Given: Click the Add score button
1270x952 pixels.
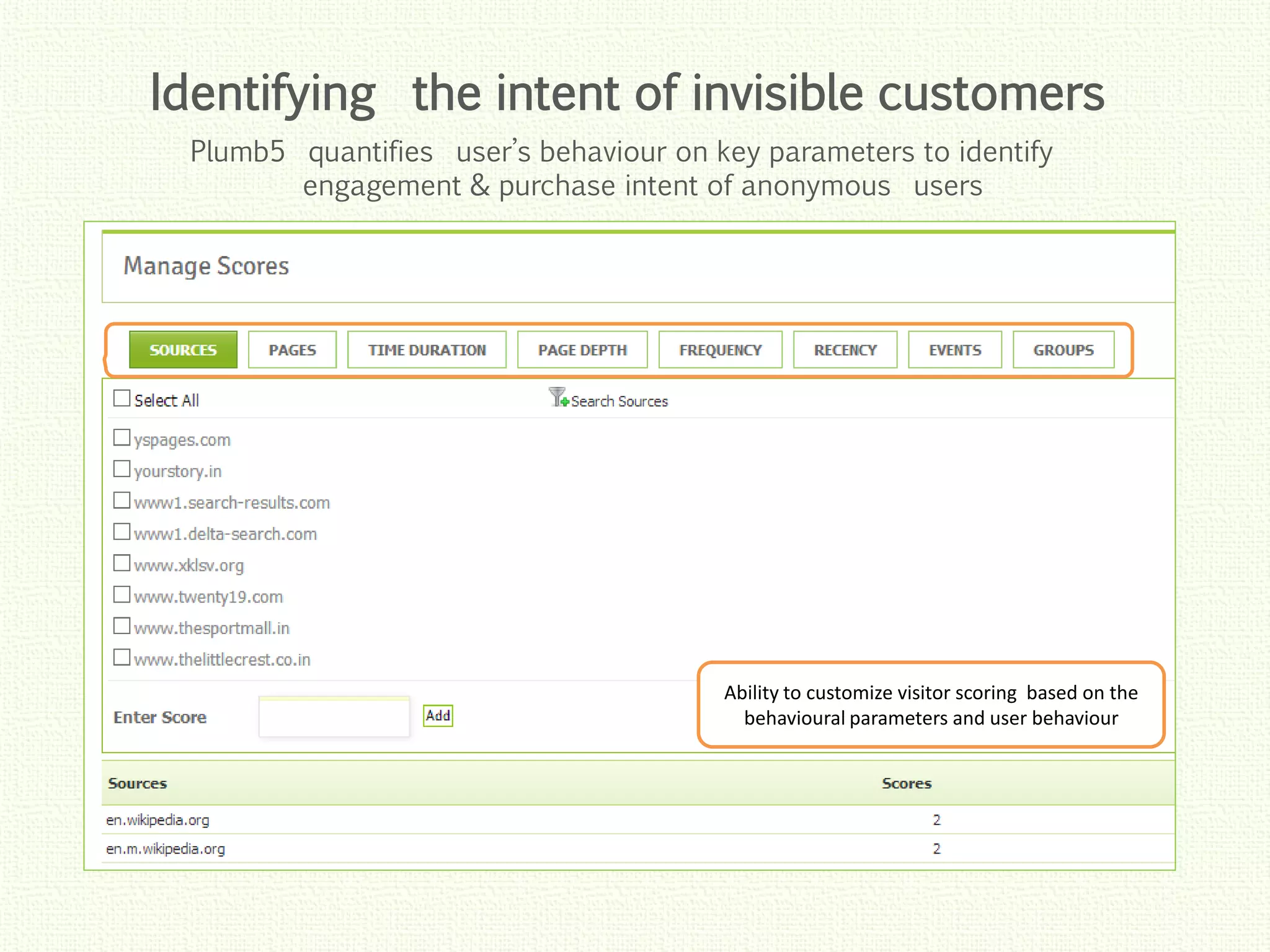Looking at the screenshot, I should click(438, 716).
